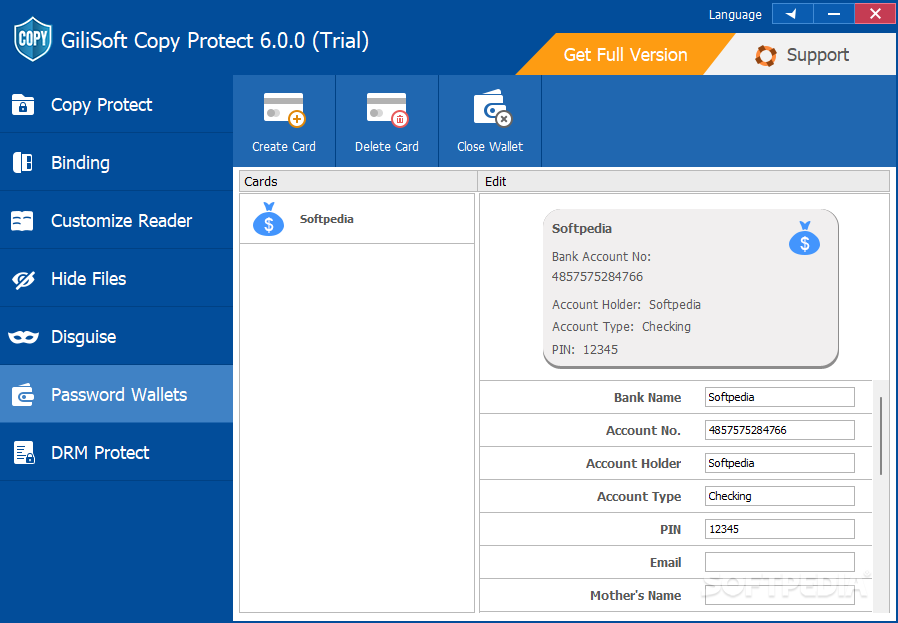Click 'Account Holder: Softpedia' on card preview
Viewport: 898px width, 623px height.
pos(627,305)
